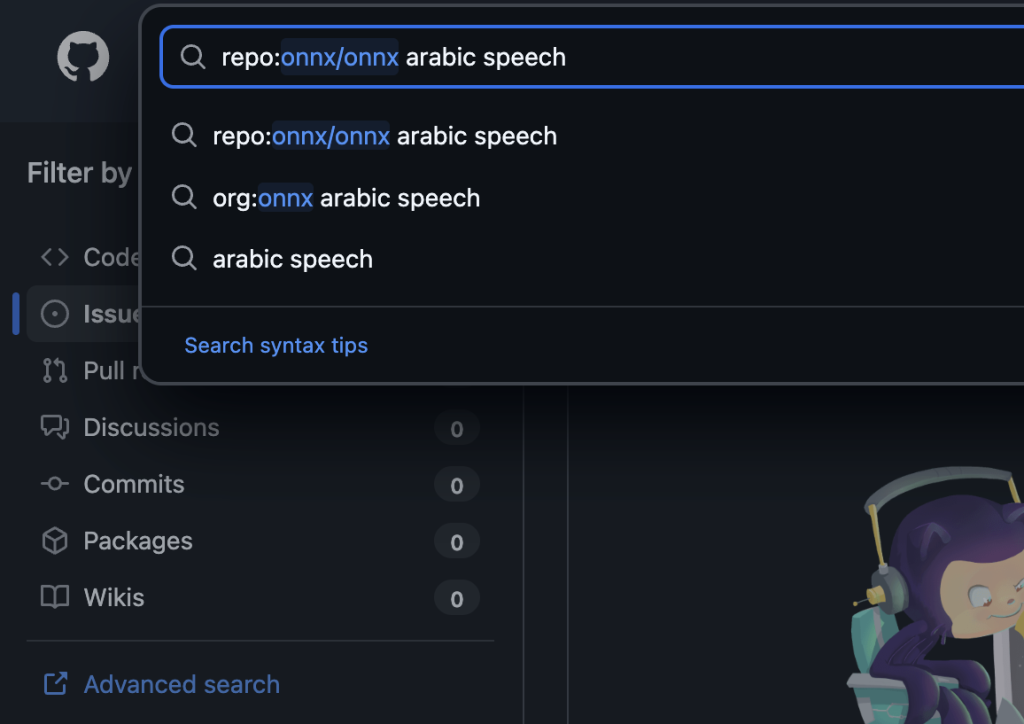Screen dimensions: 1024x724
Task: Click the Commits node icon
Action: [x=54, y=484]
